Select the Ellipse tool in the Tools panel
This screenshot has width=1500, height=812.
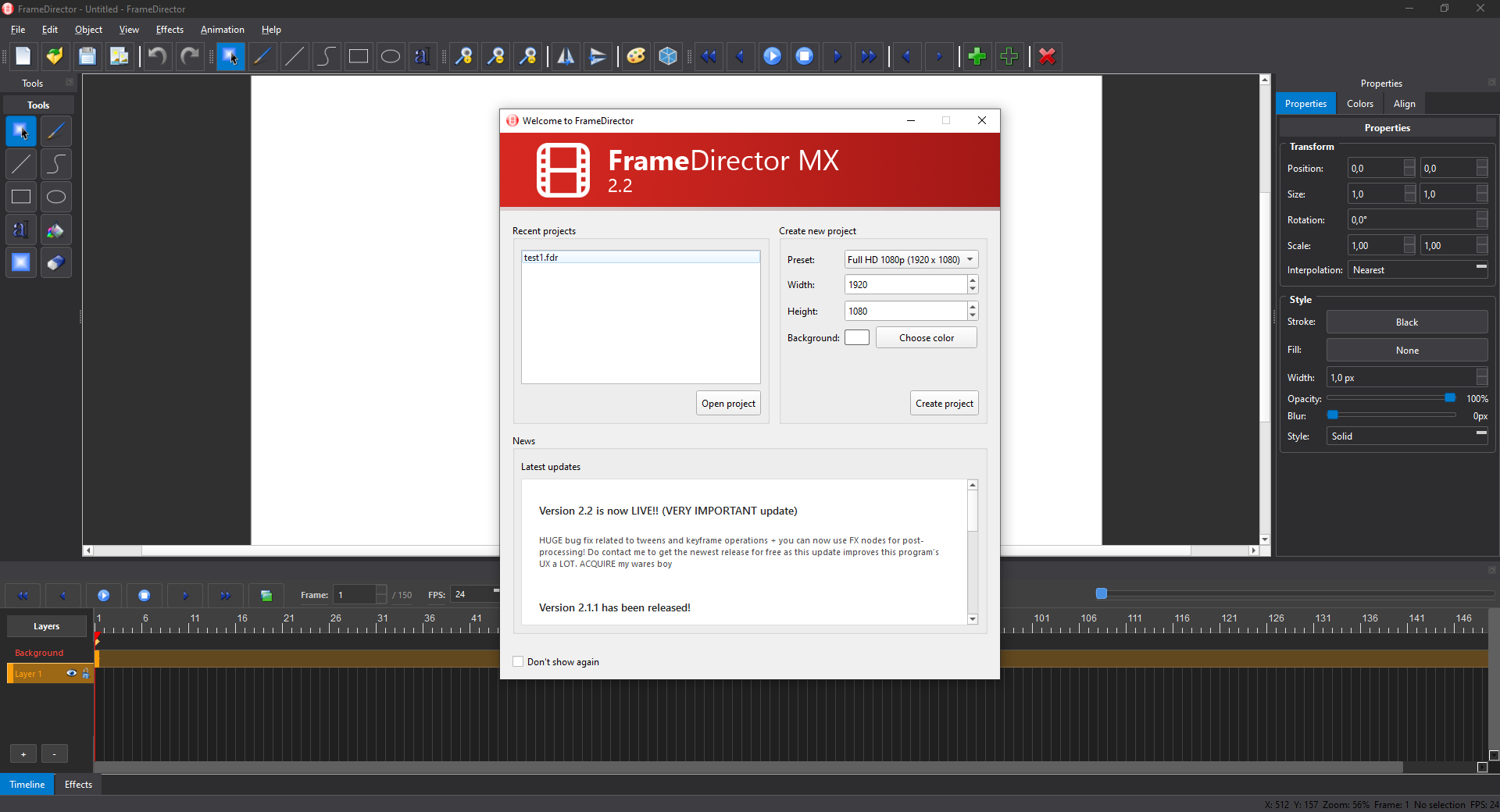pyautogui.click(x=56, y=197)
